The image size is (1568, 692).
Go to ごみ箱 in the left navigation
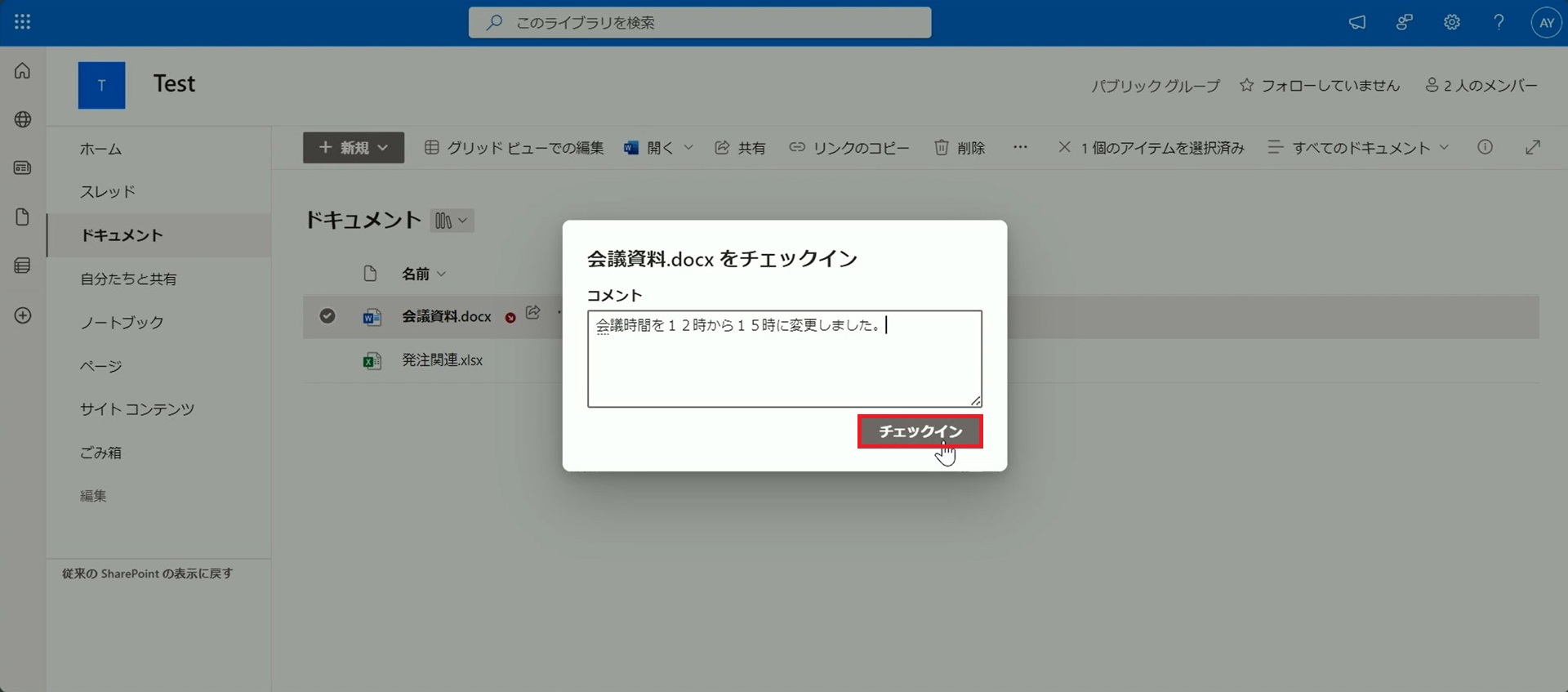pyautogui.click(x=100, y=453)
